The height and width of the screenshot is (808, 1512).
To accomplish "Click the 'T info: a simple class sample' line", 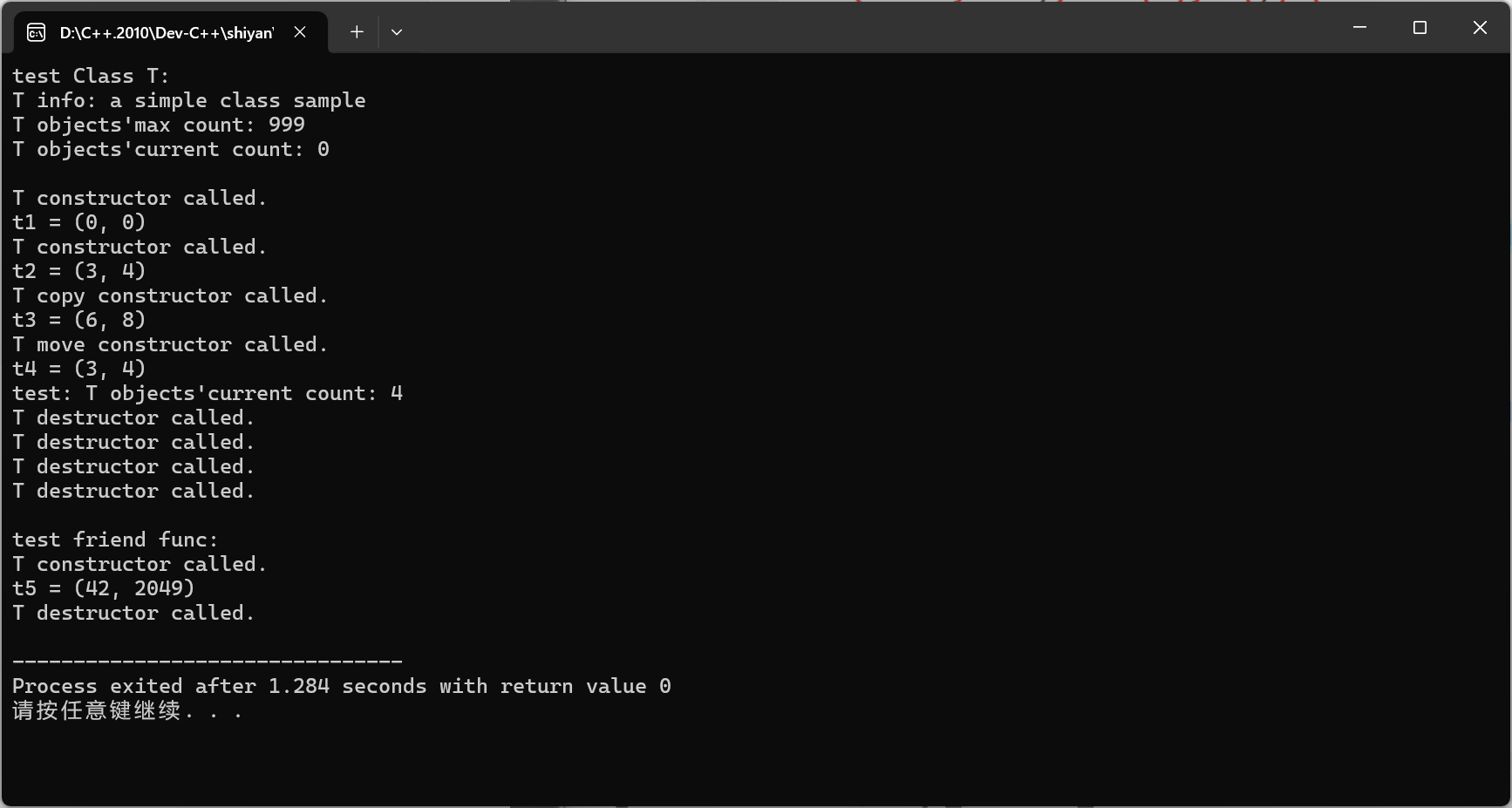I will pos(189,100).
